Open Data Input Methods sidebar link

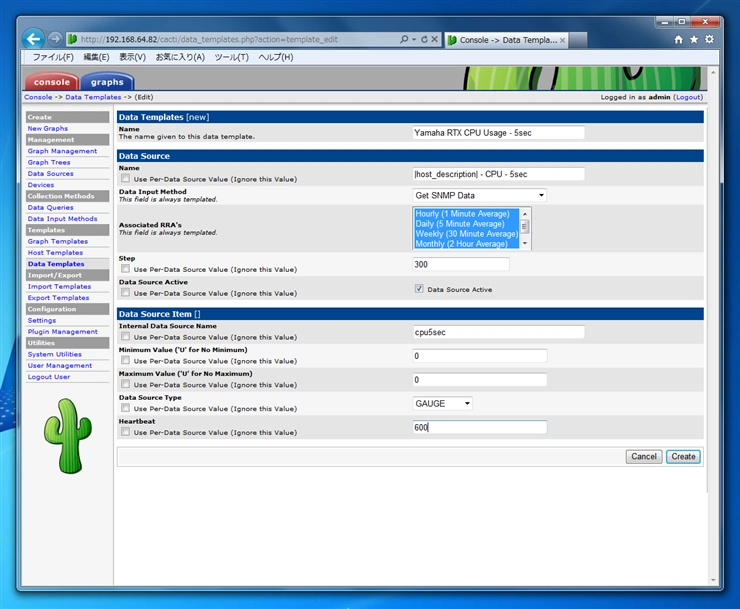[x=62, y=219]
